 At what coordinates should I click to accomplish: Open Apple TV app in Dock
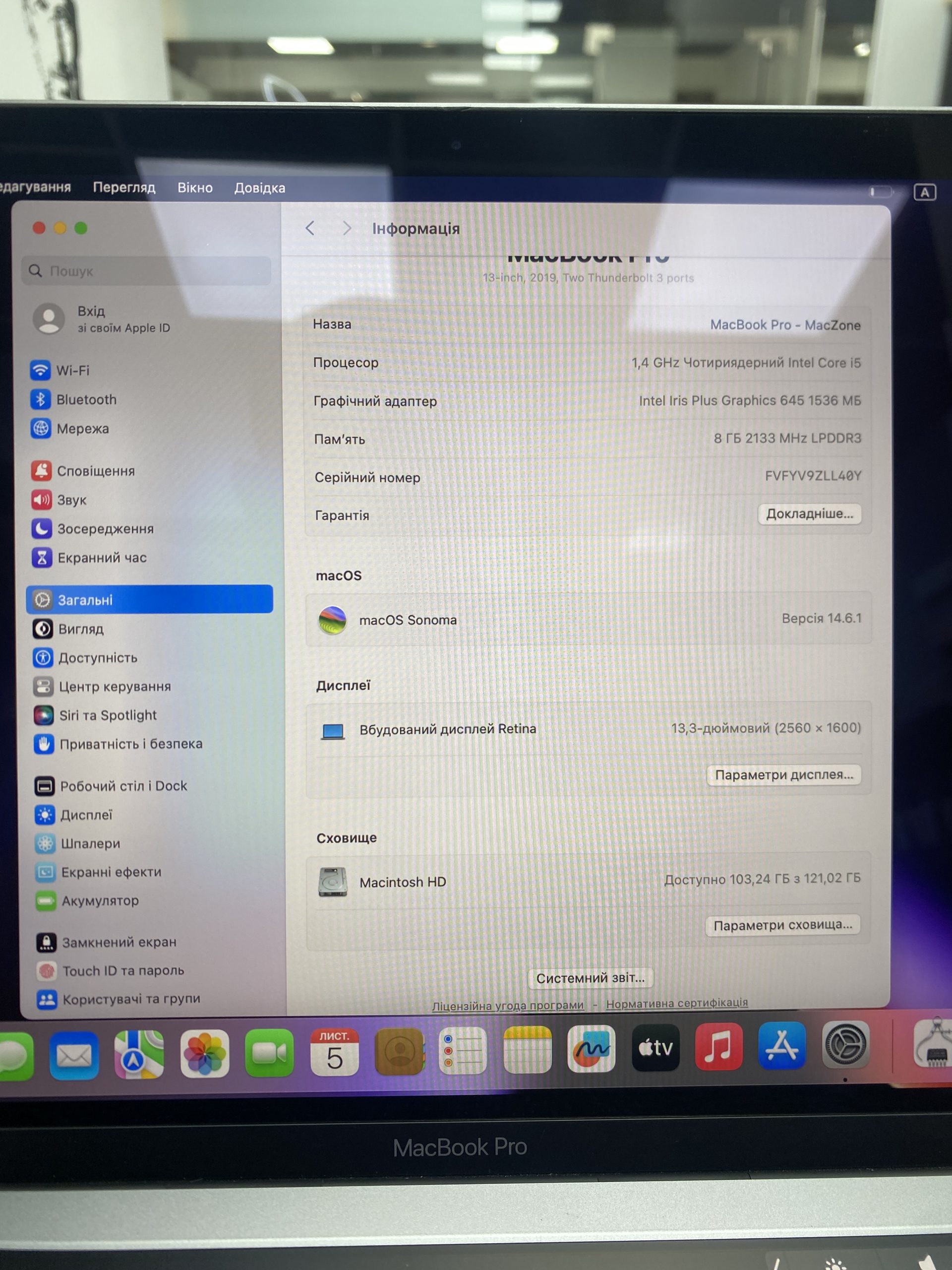point(655,1047)
